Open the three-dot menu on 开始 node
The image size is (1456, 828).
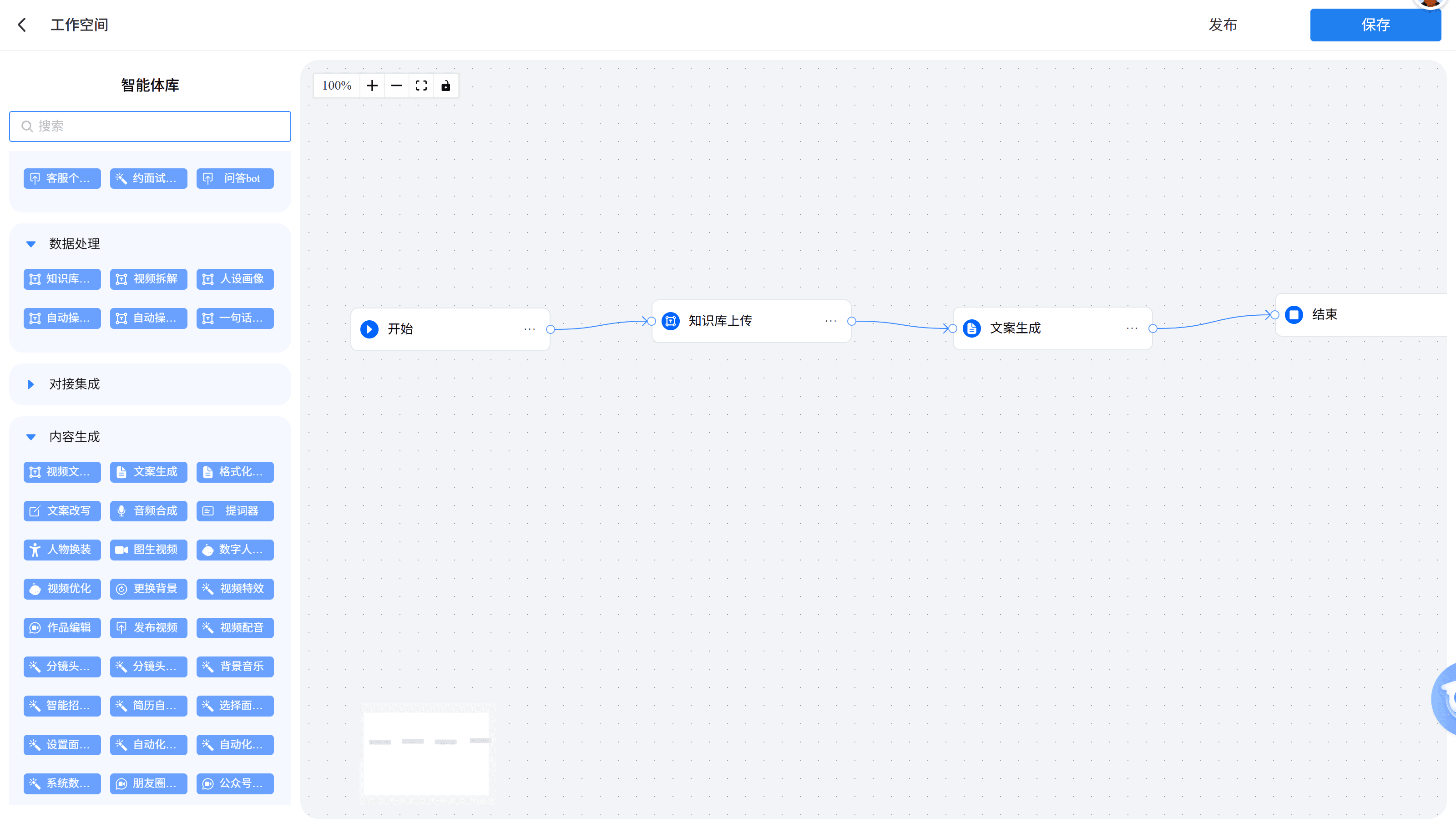click(x=530, y=329)
